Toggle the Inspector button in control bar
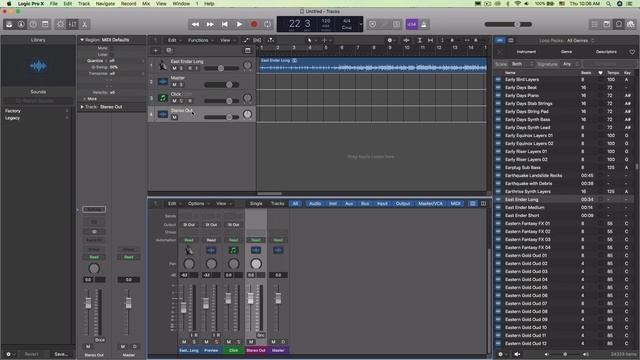 point(21,24)
